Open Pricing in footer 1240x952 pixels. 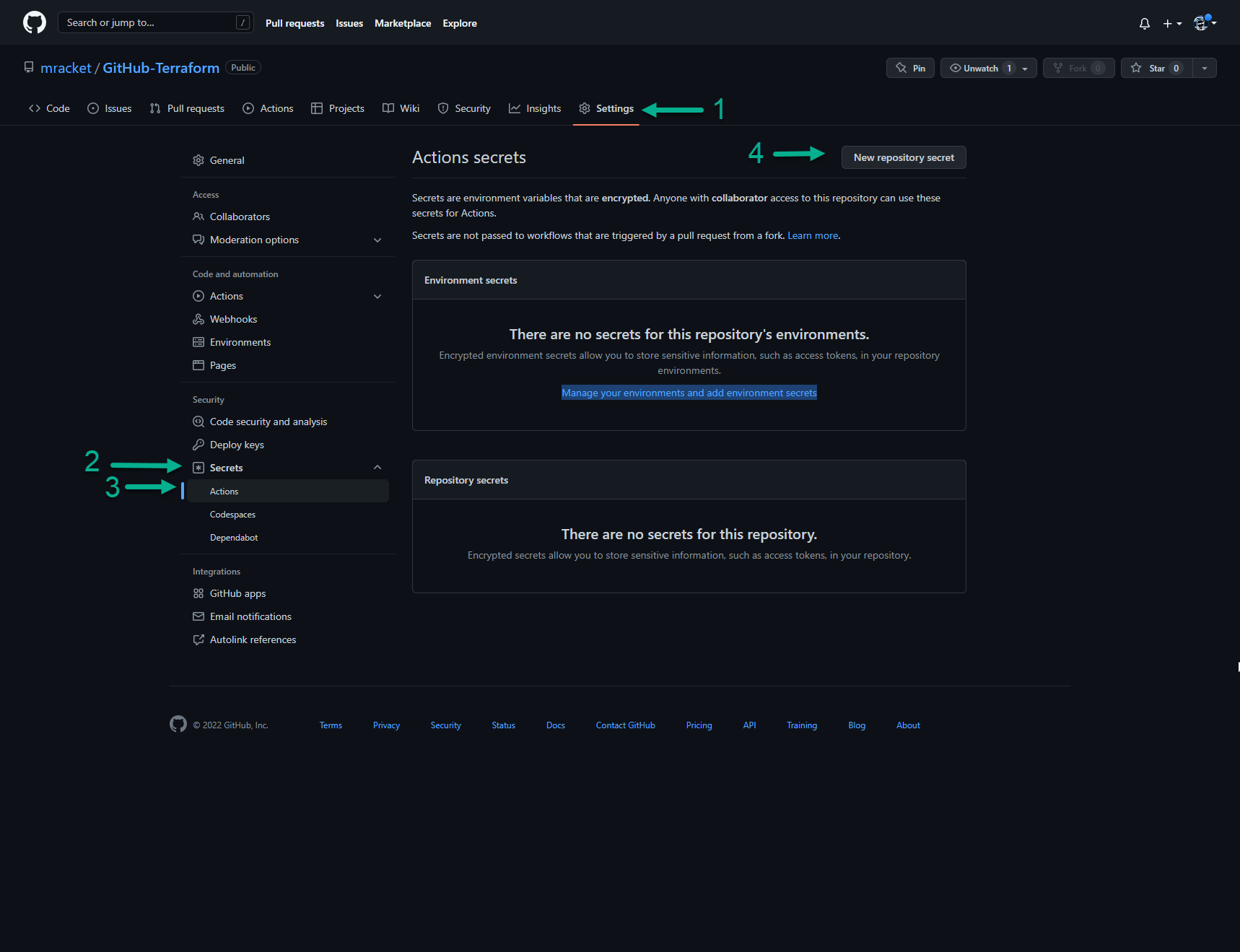(699, 725)
